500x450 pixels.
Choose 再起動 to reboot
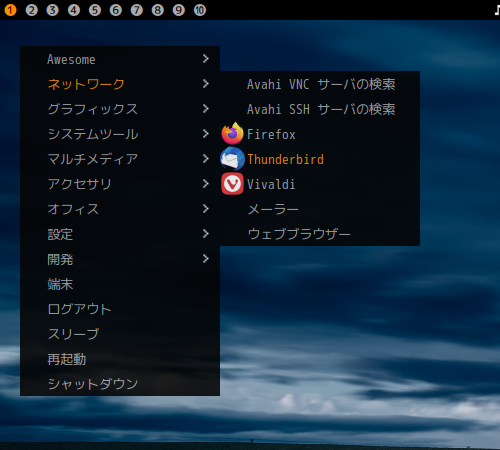pyautogui.click(x=120, y=359)
